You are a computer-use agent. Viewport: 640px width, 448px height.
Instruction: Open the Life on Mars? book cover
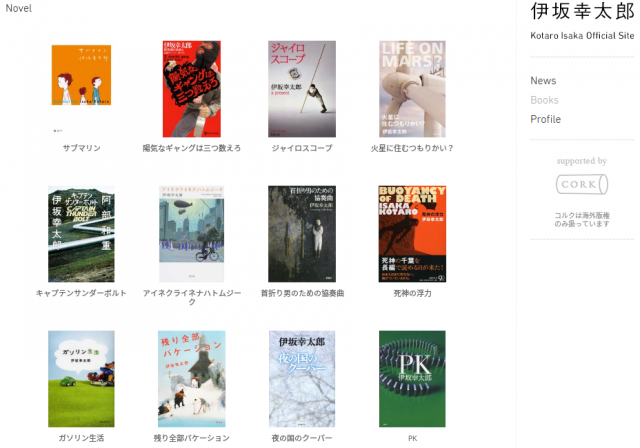click(412, 89)
